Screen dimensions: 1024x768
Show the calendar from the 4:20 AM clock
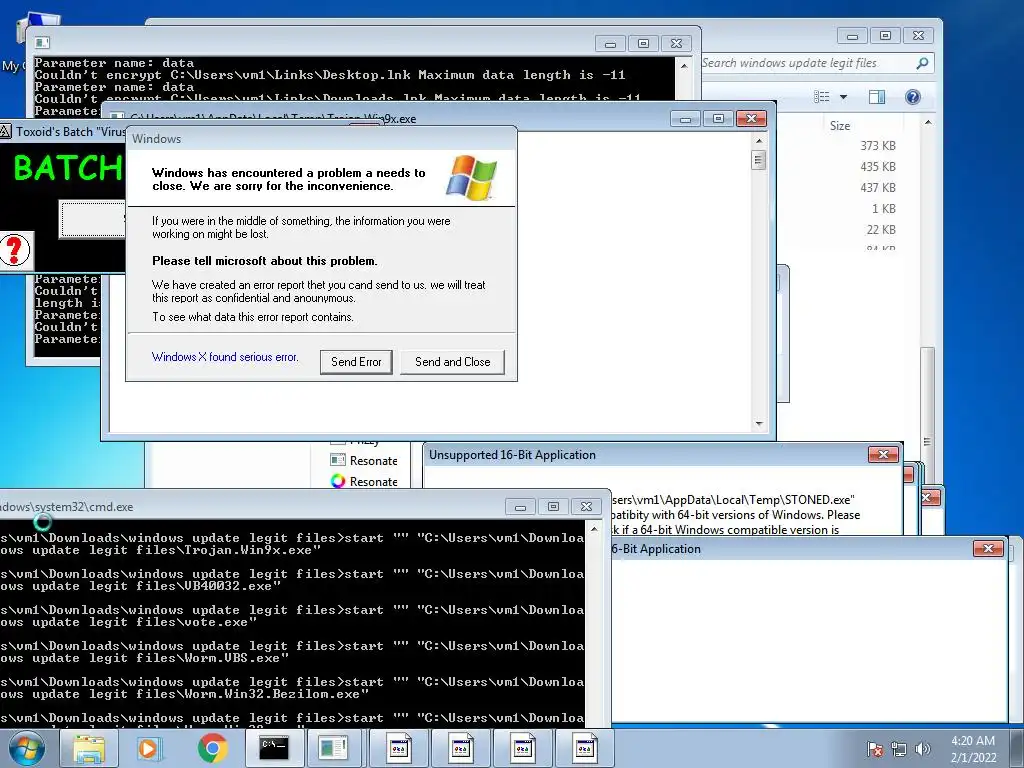tap(973, 749)
